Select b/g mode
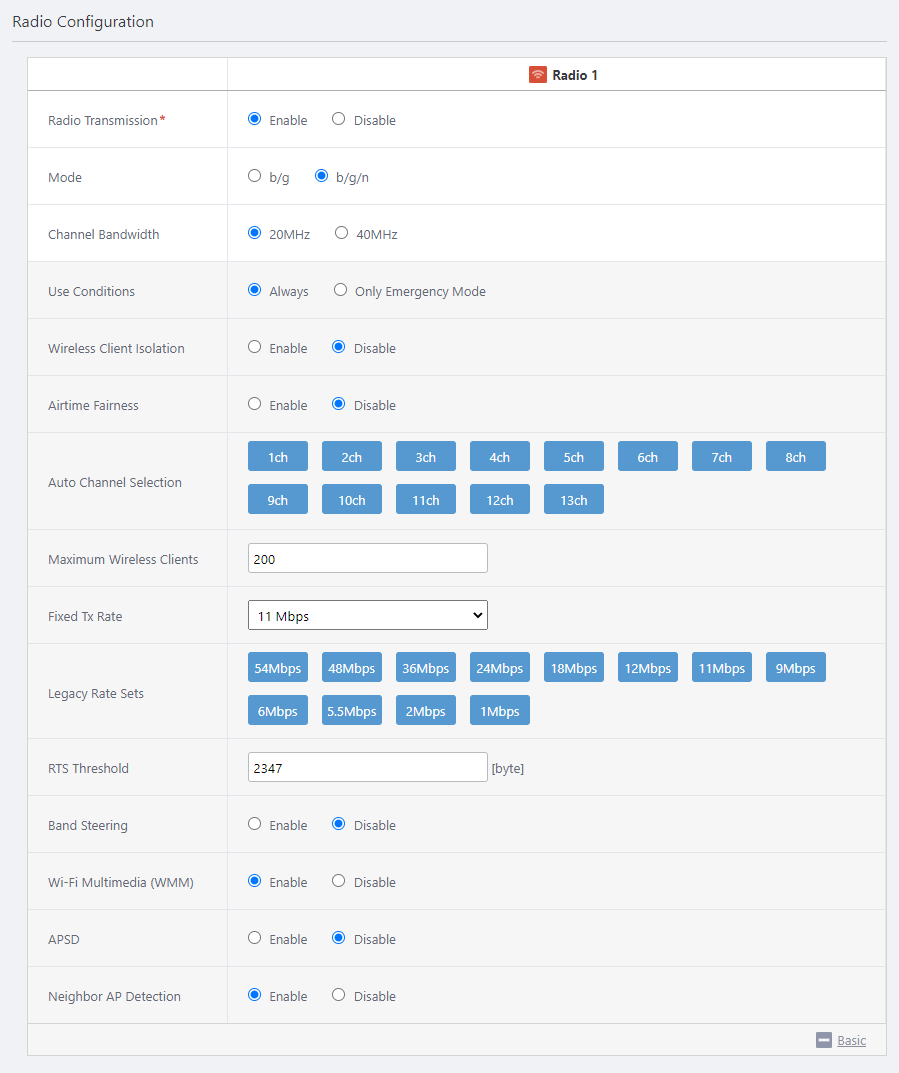Image resolution: width=899 pixels, height=1073 pixels. 255,176
